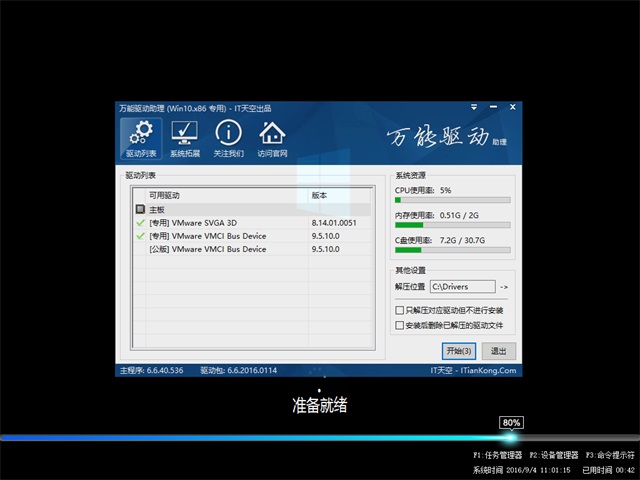
Task: Click the 关注我们 info icon
Action: pyautogui.click(x=228, y=139)
